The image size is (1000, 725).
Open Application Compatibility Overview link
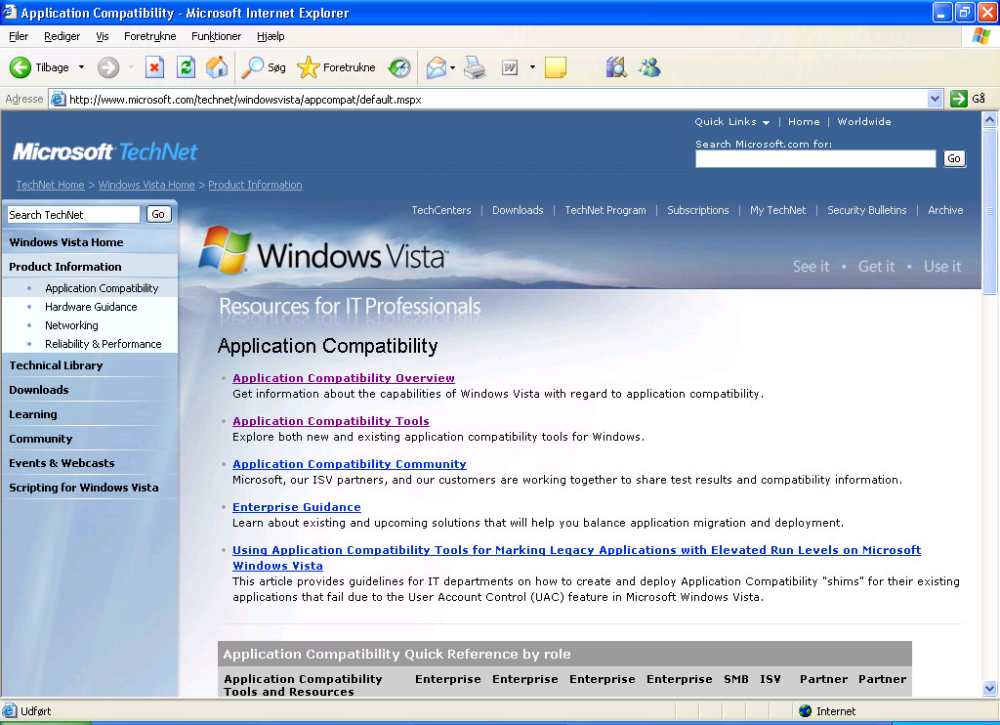click(x=343, y=378)
